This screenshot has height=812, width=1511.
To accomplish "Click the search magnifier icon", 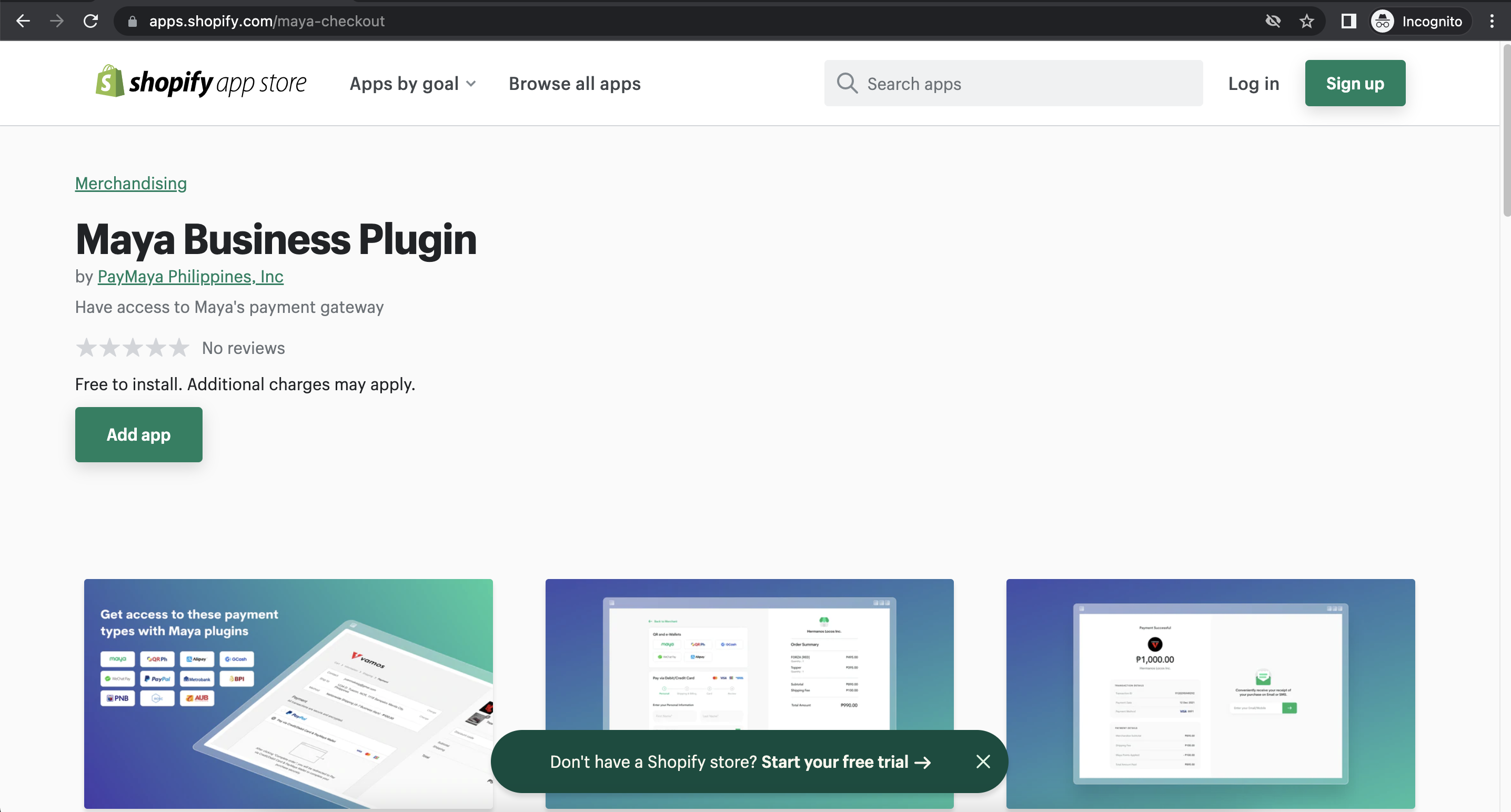I will coord(847,83).
